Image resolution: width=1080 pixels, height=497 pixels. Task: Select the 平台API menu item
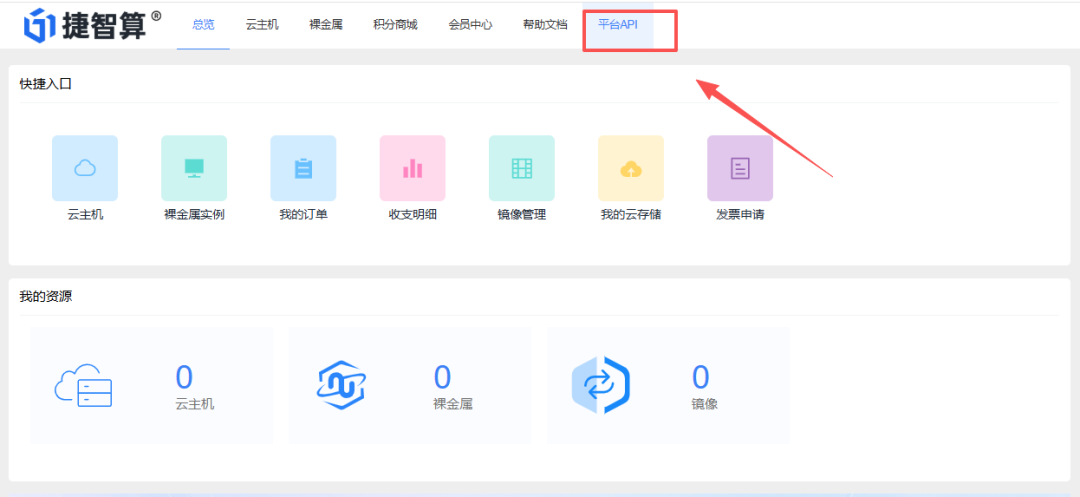tap(618, 25)
